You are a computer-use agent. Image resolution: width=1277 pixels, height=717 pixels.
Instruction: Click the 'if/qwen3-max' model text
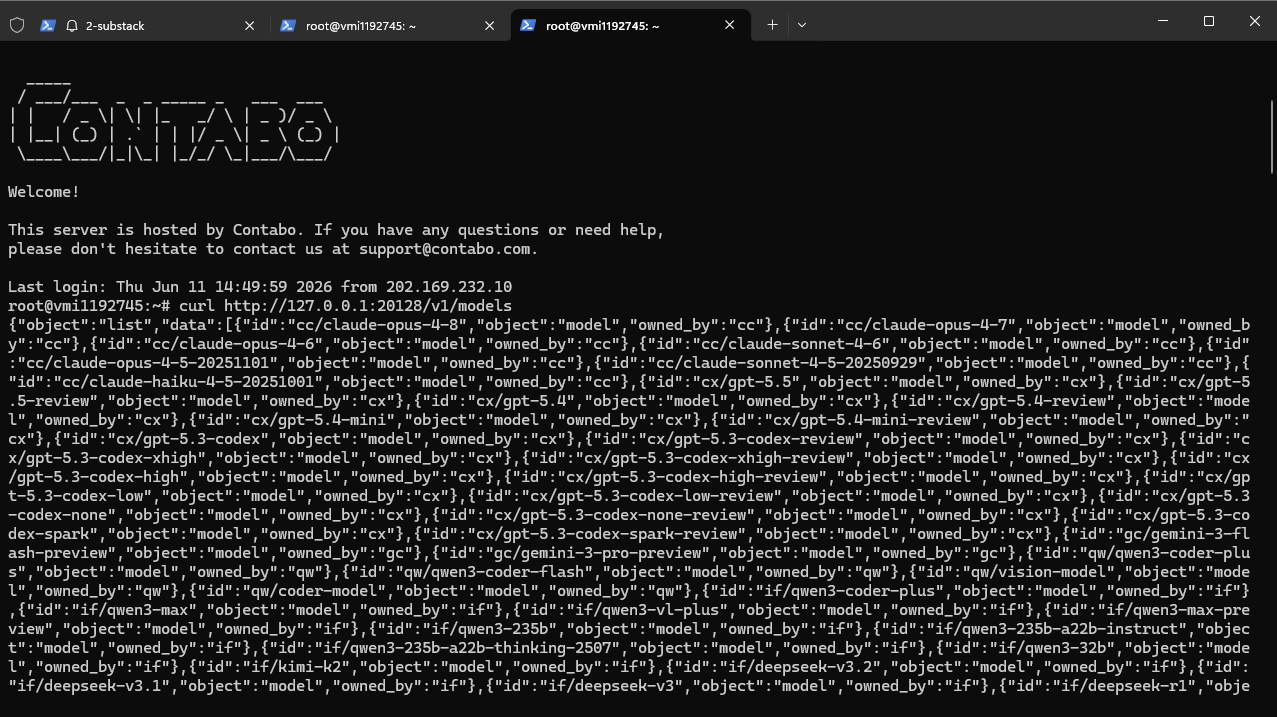[134, 610]
